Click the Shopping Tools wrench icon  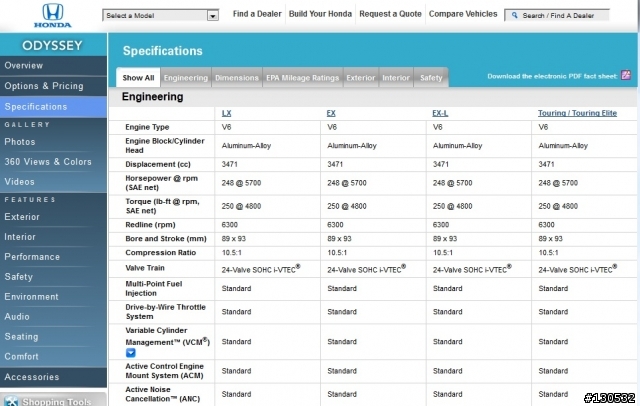pyautogui.click(x=11, y=401)
